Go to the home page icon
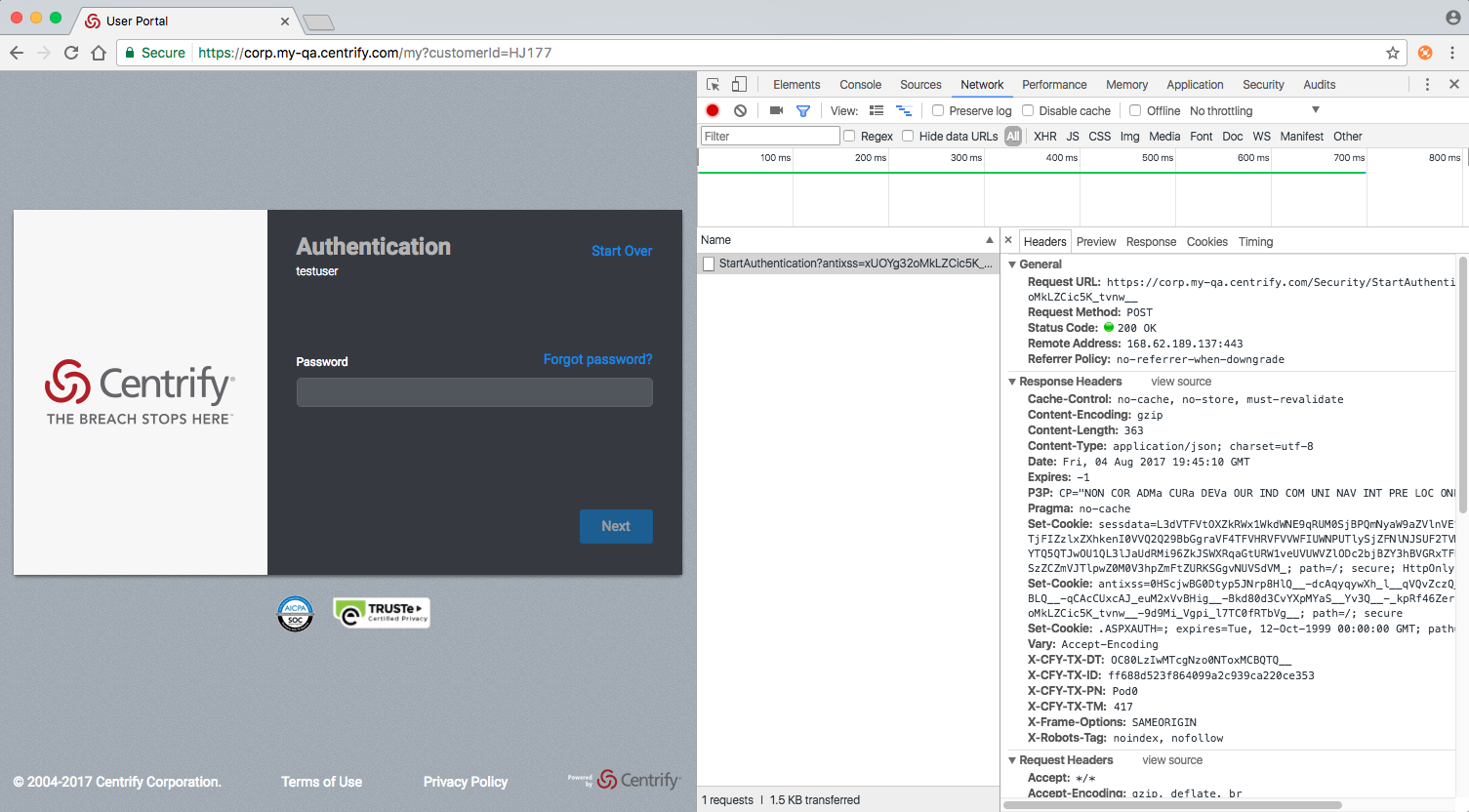Image resolution: width=1469 pixels, height=812 pixels. pyautogui.click(x=99, y=53)
